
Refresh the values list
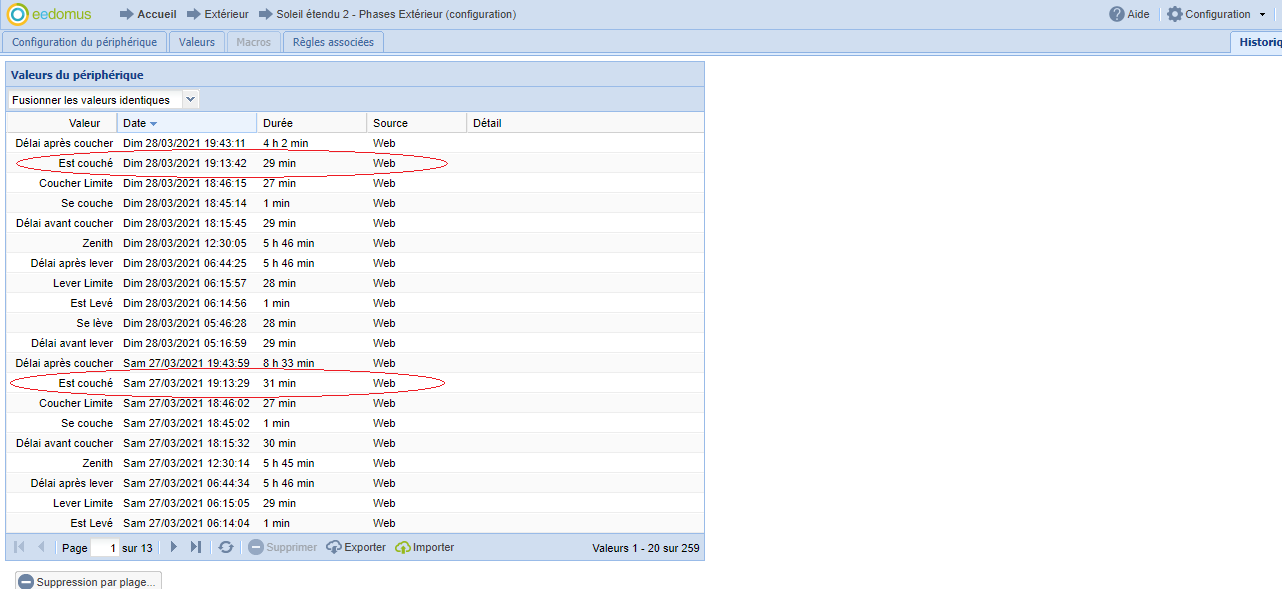[226, 547]
